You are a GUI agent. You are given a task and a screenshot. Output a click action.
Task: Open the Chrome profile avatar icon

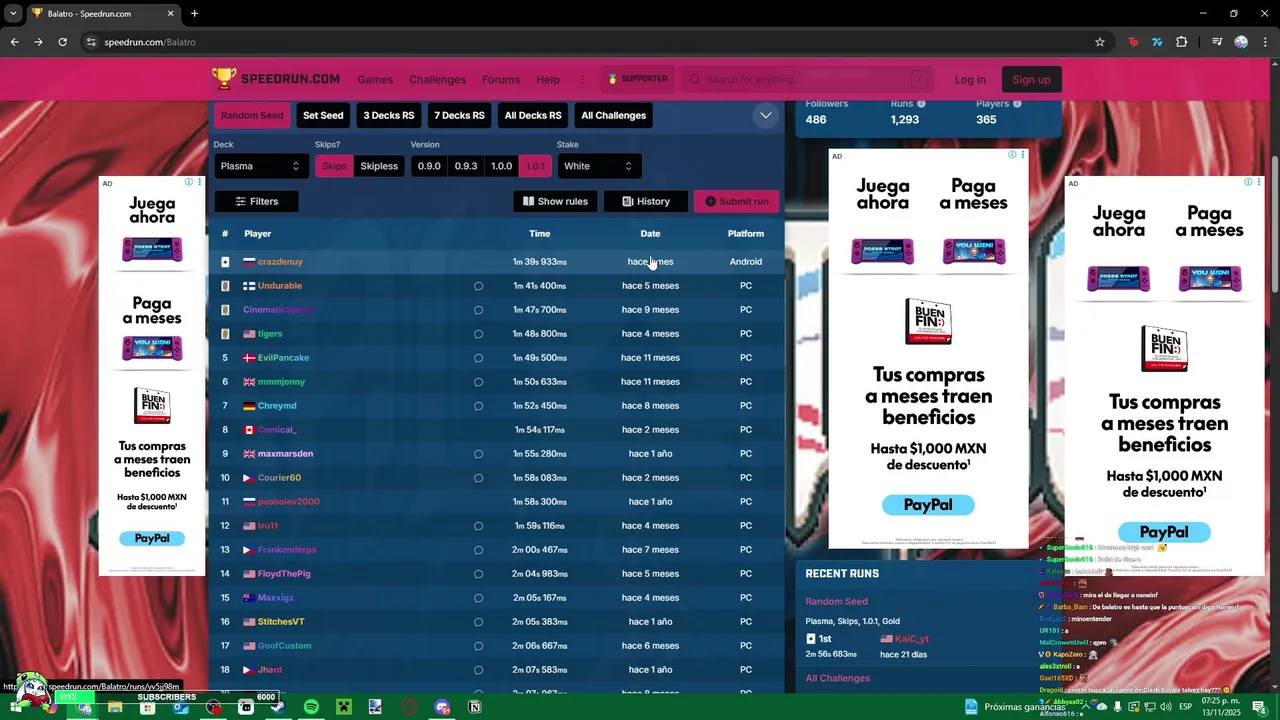click(1241, 42)
